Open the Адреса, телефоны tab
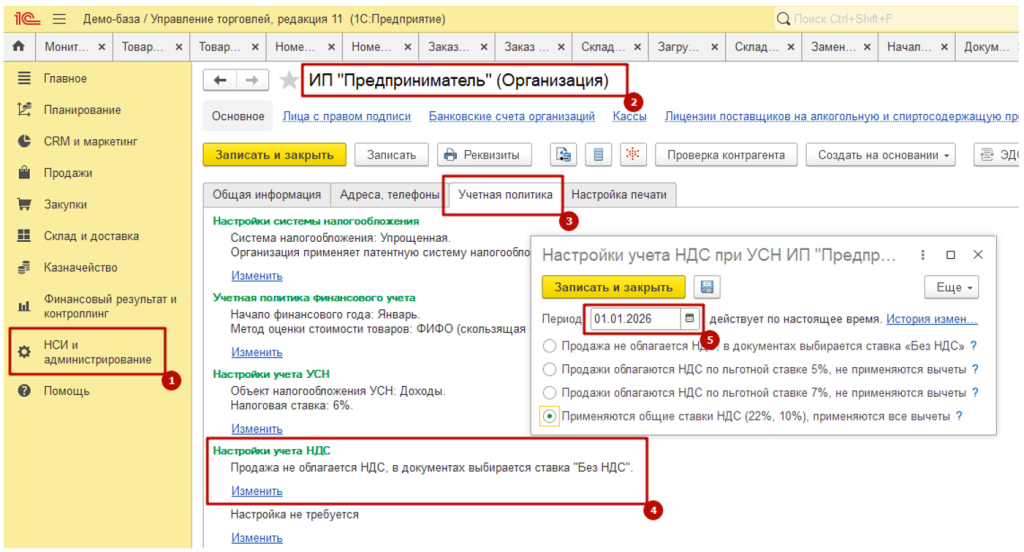 click(x=389, y=195)
